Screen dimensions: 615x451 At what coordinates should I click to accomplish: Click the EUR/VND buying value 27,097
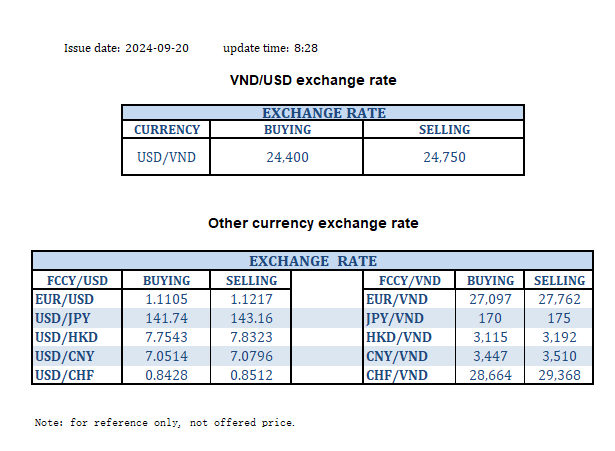click(490, 299)
